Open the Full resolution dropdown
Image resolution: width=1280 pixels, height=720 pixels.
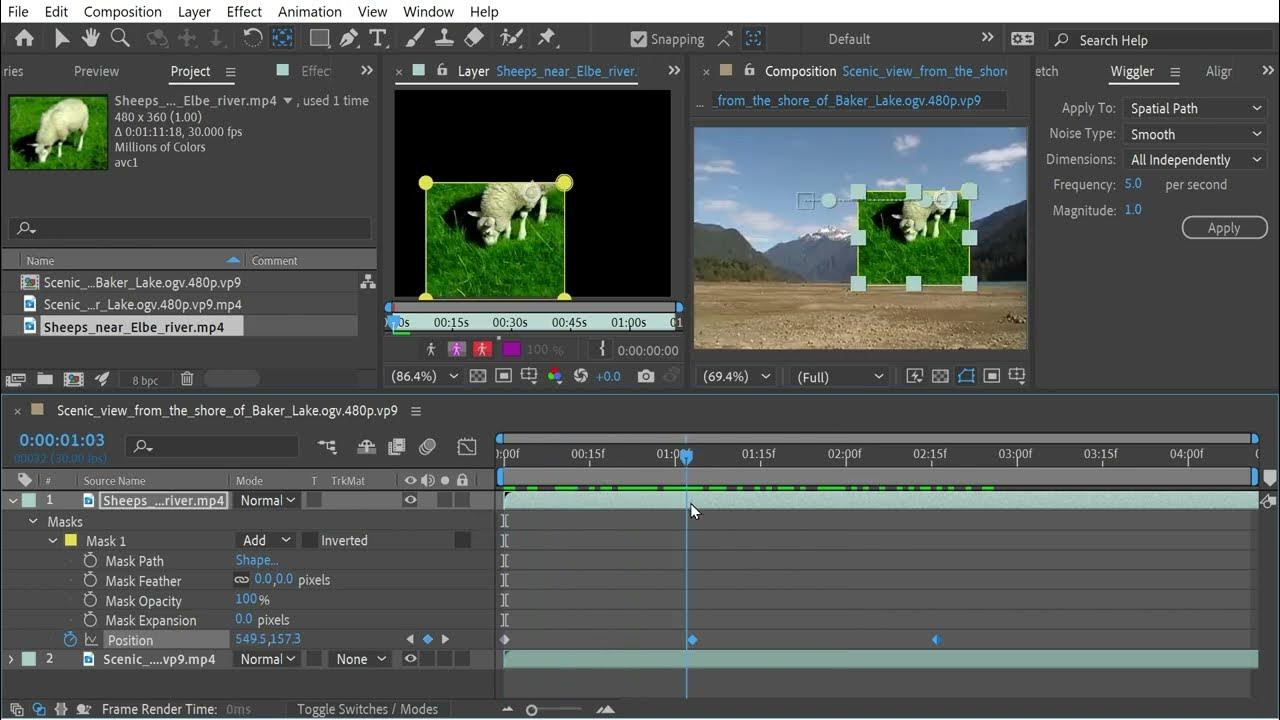coord(840,376)
